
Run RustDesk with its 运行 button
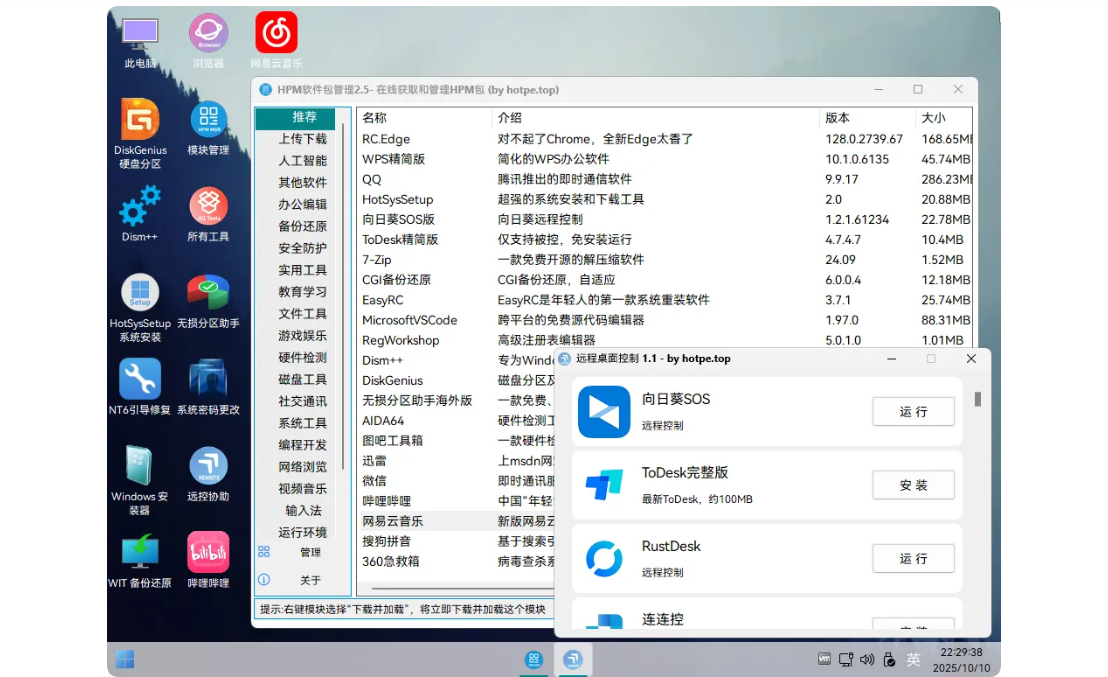point(913,559)
